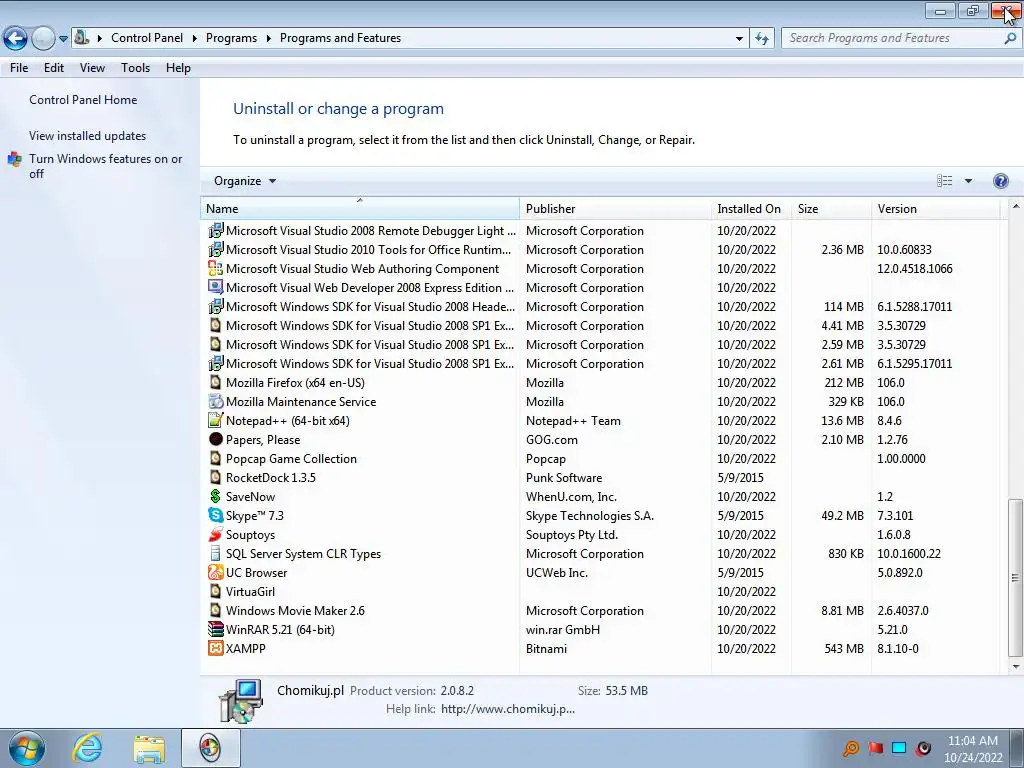
Task: Click the change view icon
Action: coord(944,181)
